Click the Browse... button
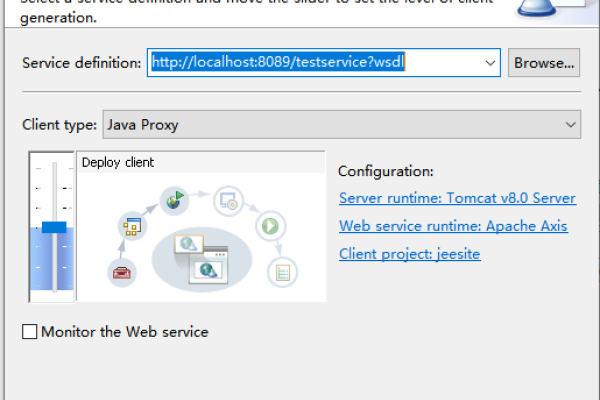The image size is (600, 400). click(x=544, y=63)
